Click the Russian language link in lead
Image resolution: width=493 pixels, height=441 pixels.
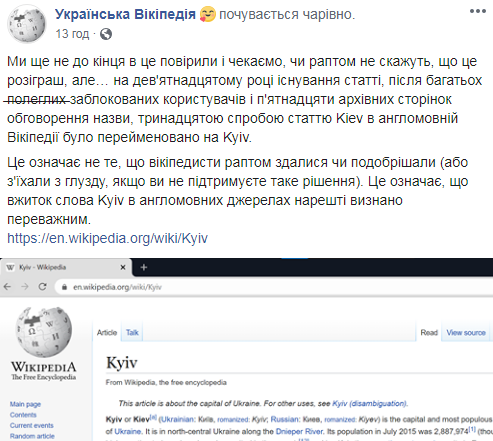[x=285, y=419]
